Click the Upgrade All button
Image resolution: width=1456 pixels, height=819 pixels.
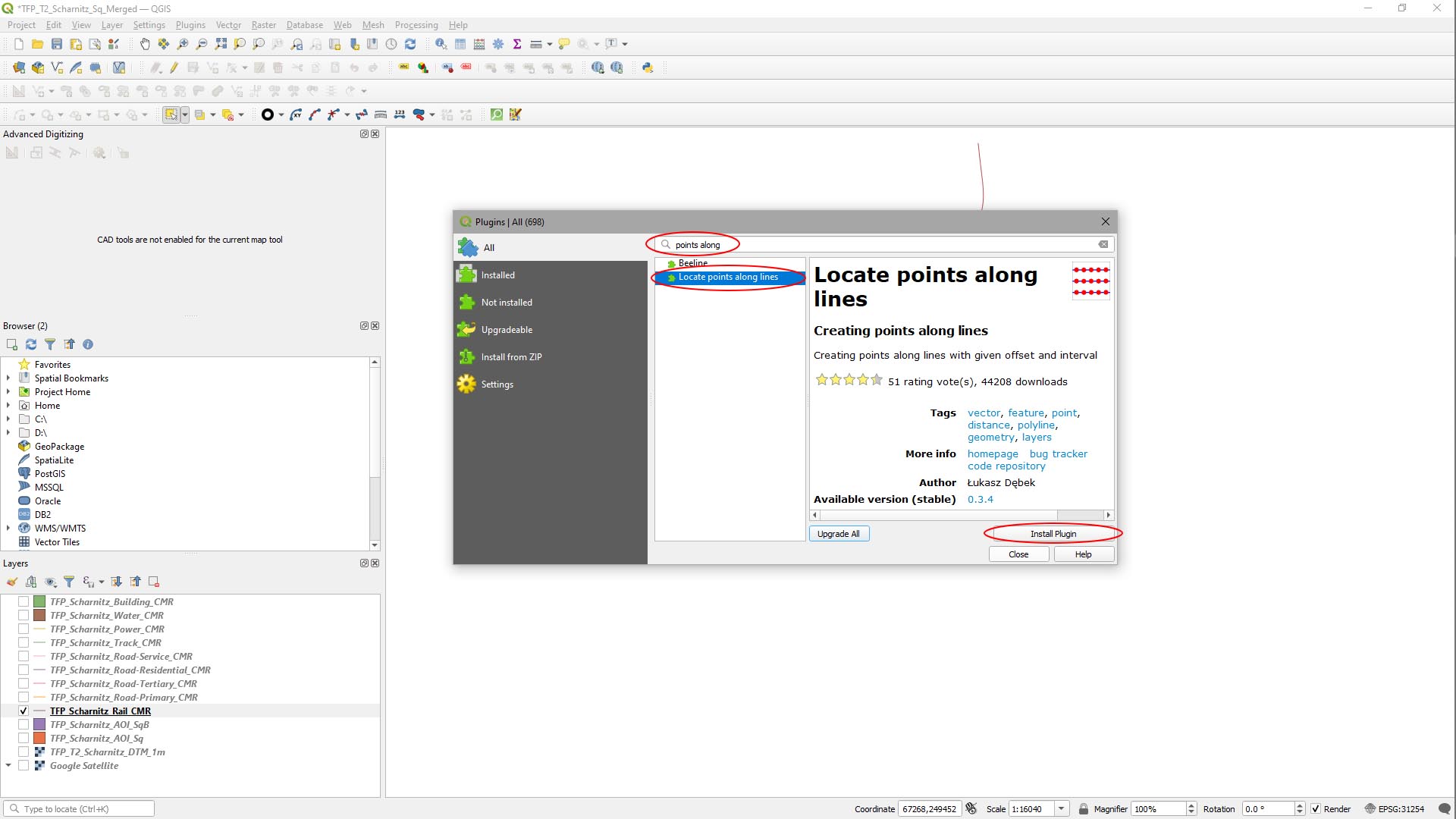click(x=839, y=534)
